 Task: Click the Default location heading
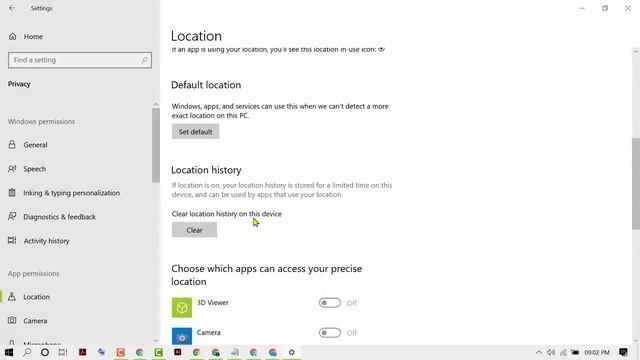(x=206, y=85)
